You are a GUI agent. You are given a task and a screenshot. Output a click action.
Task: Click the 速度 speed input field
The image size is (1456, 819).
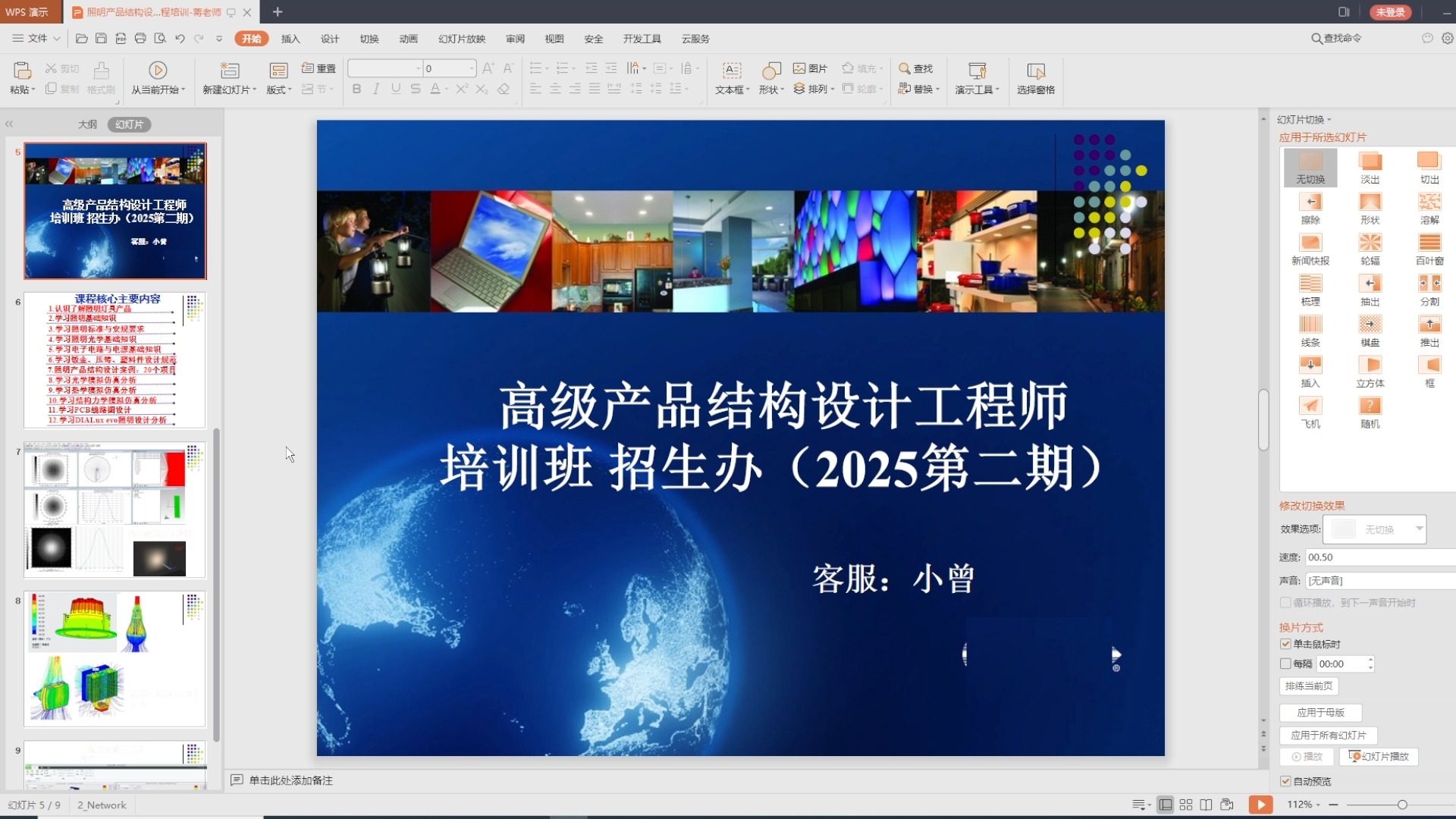point(1380,557)
